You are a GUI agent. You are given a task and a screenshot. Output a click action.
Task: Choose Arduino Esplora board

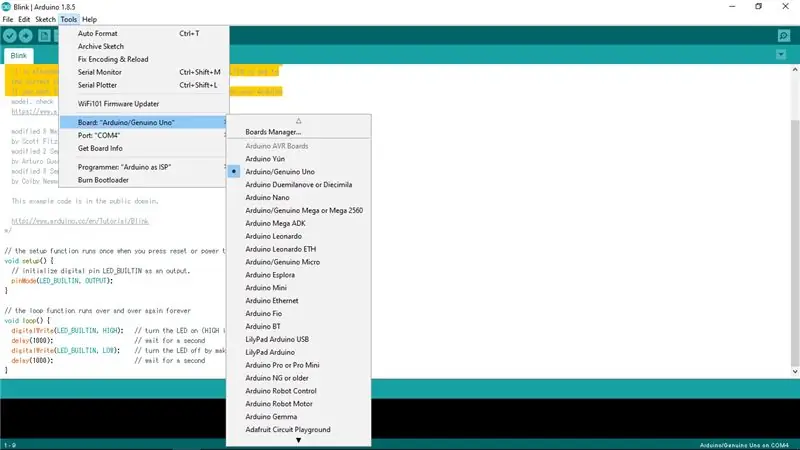point(298,274)
